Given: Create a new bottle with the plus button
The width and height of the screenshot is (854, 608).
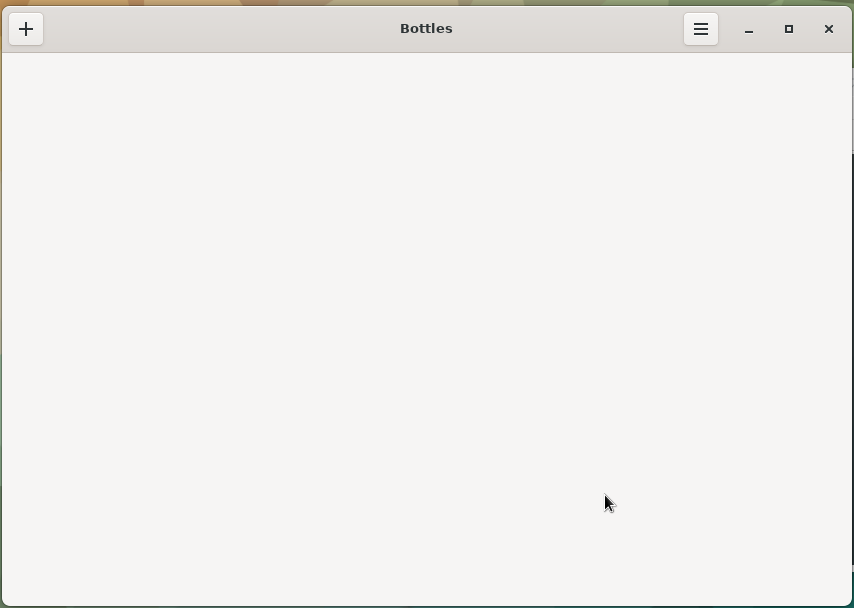Looking at the screenshot, I should (x=26, y=29).
